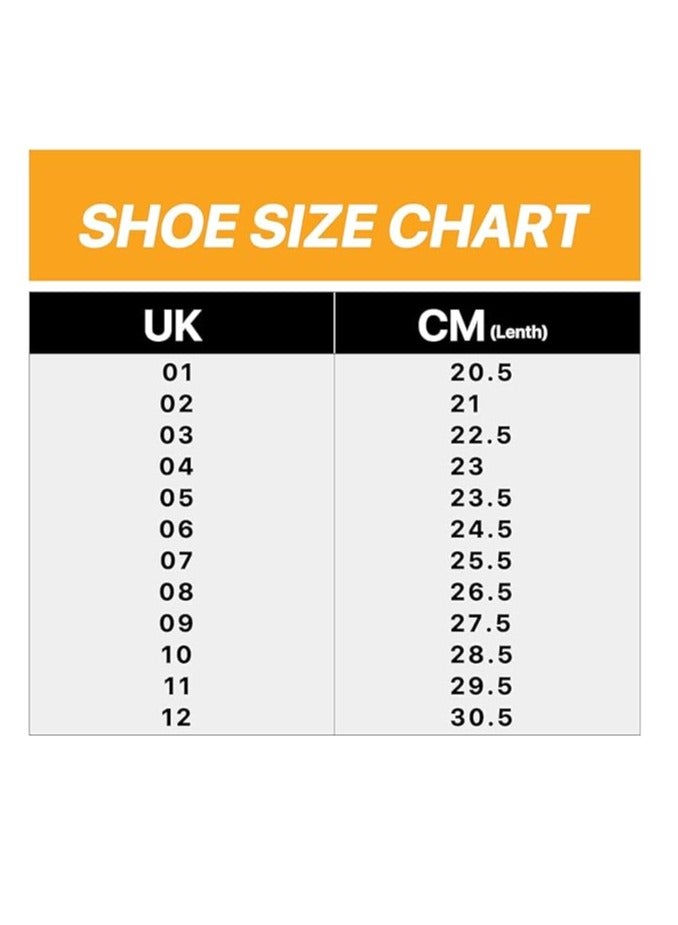Click the 30.5 cm length value

pos(481,718)
